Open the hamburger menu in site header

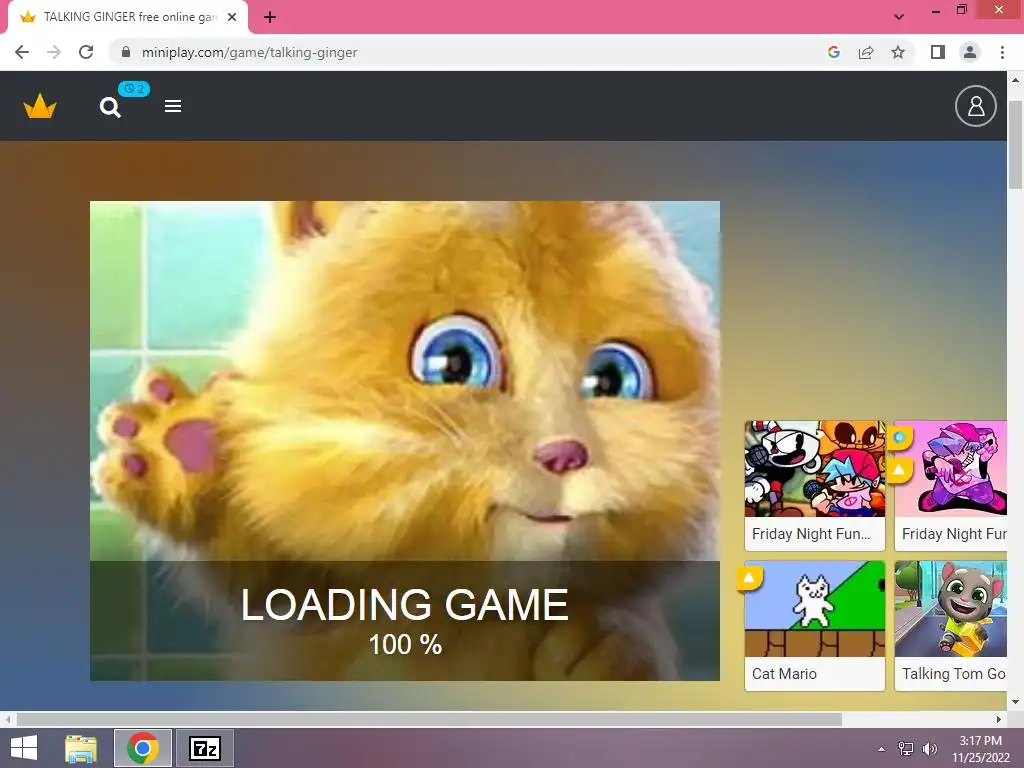[x=173, y=106]
